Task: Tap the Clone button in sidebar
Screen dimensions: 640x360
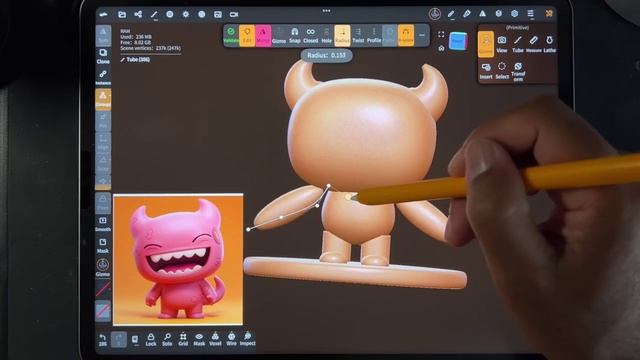Action: (103, 56)
